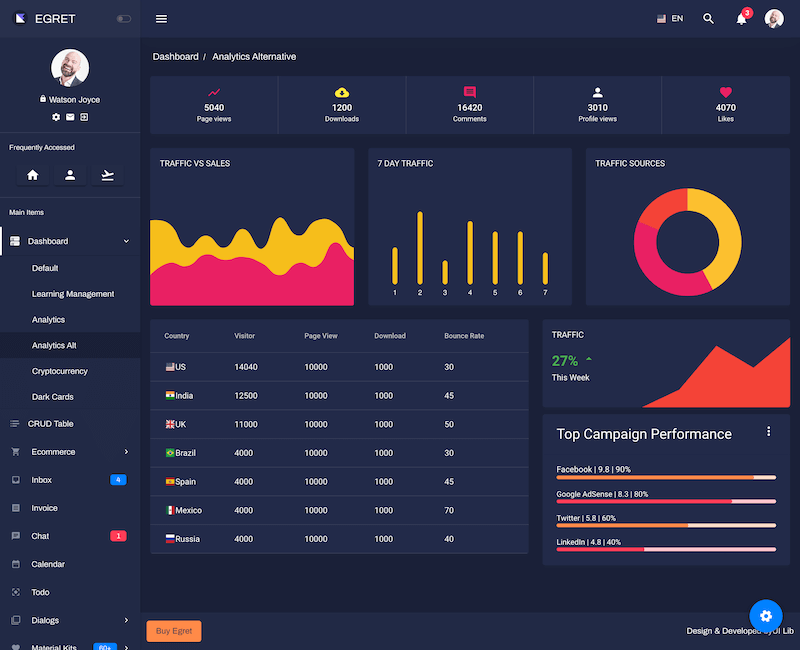Click the hamburger menu icon
This screenshot has height=650, width=800.
coord(161,19)
